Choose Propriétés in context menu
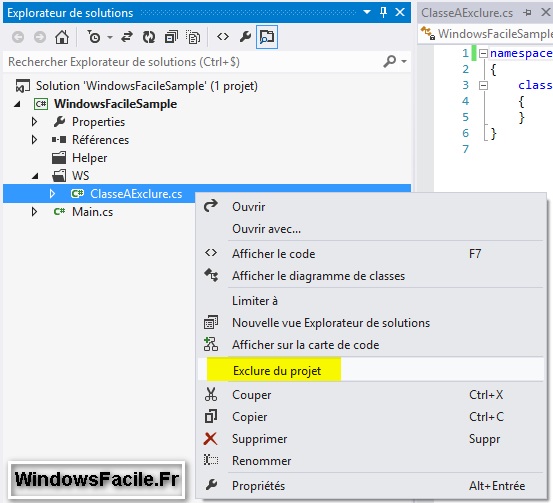The width and height of the screenshot is (553, 503). pos(370,486)
